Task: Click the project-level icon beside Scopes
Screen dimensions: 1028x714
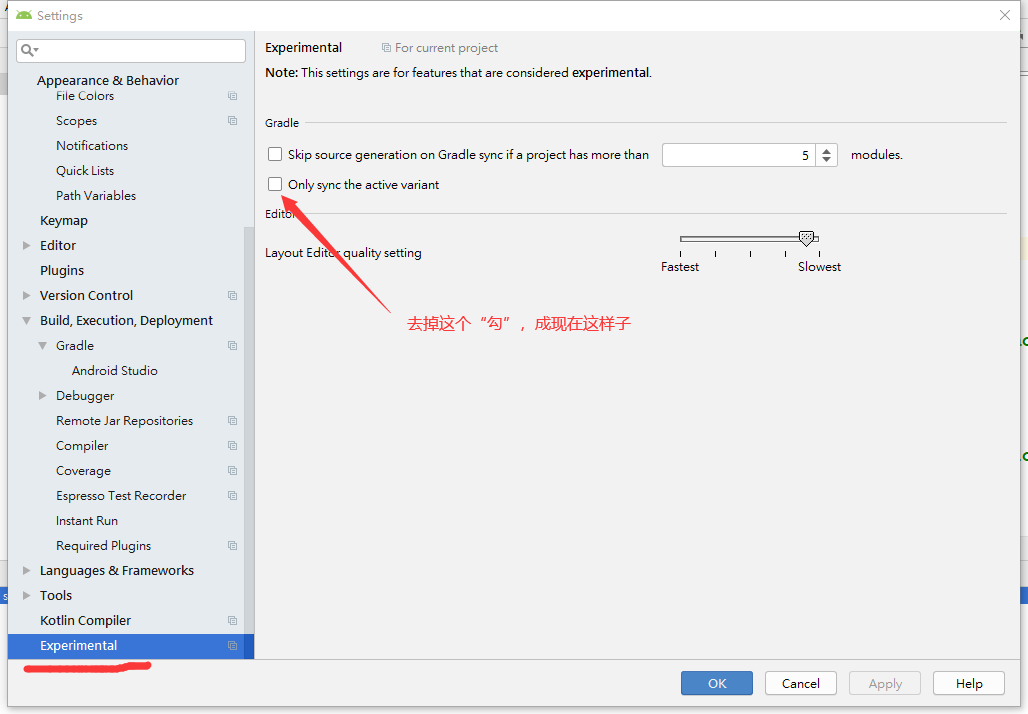Action: pos(232,121)
